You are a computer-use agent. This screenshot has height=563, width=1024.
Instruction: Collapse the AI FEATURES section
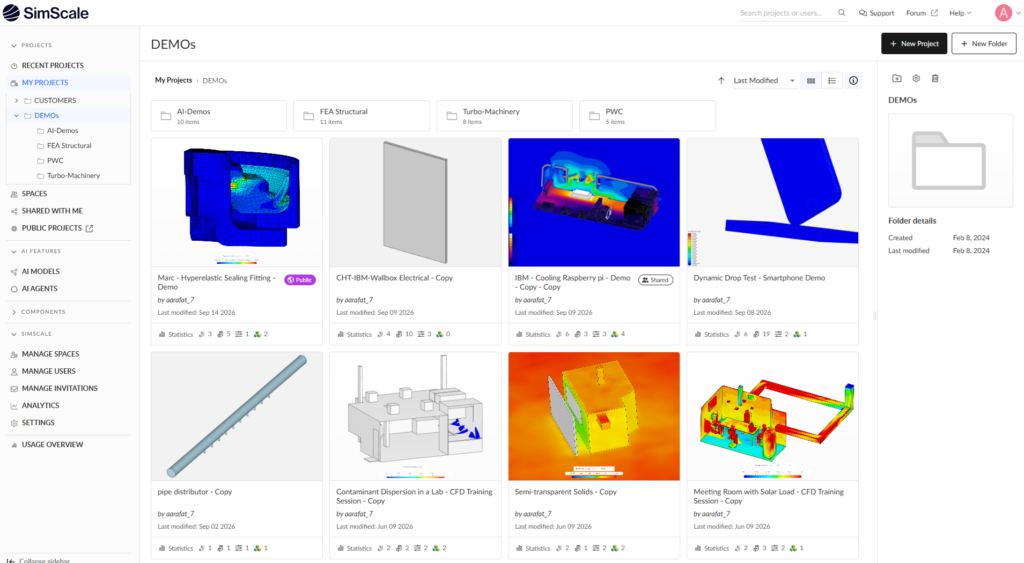[x=14, y=251]
